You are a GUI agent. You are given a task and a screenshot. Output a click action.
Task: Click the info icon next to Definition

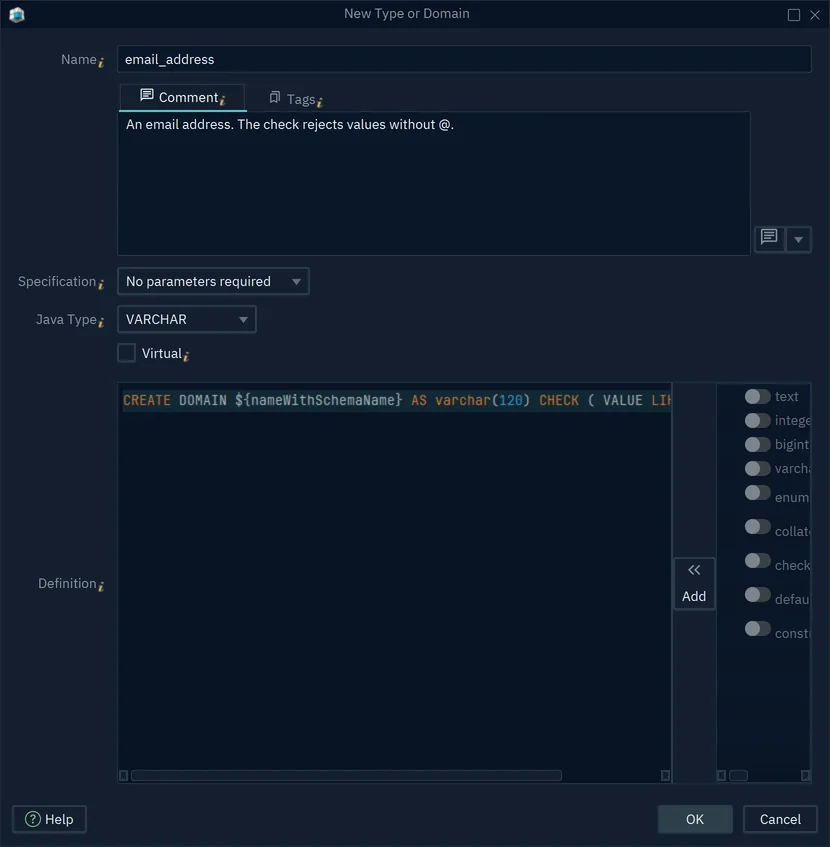(101, 586)
